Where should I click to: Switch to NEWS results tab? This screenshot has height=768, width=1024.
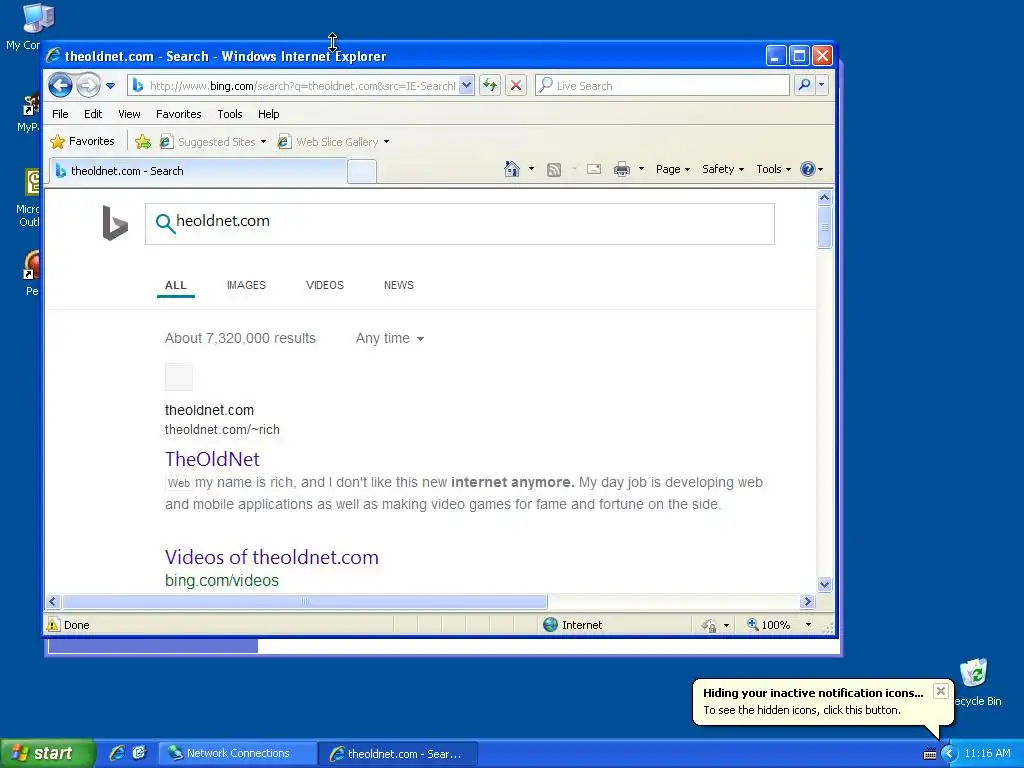pyautogui.click(x=398, y=285)
